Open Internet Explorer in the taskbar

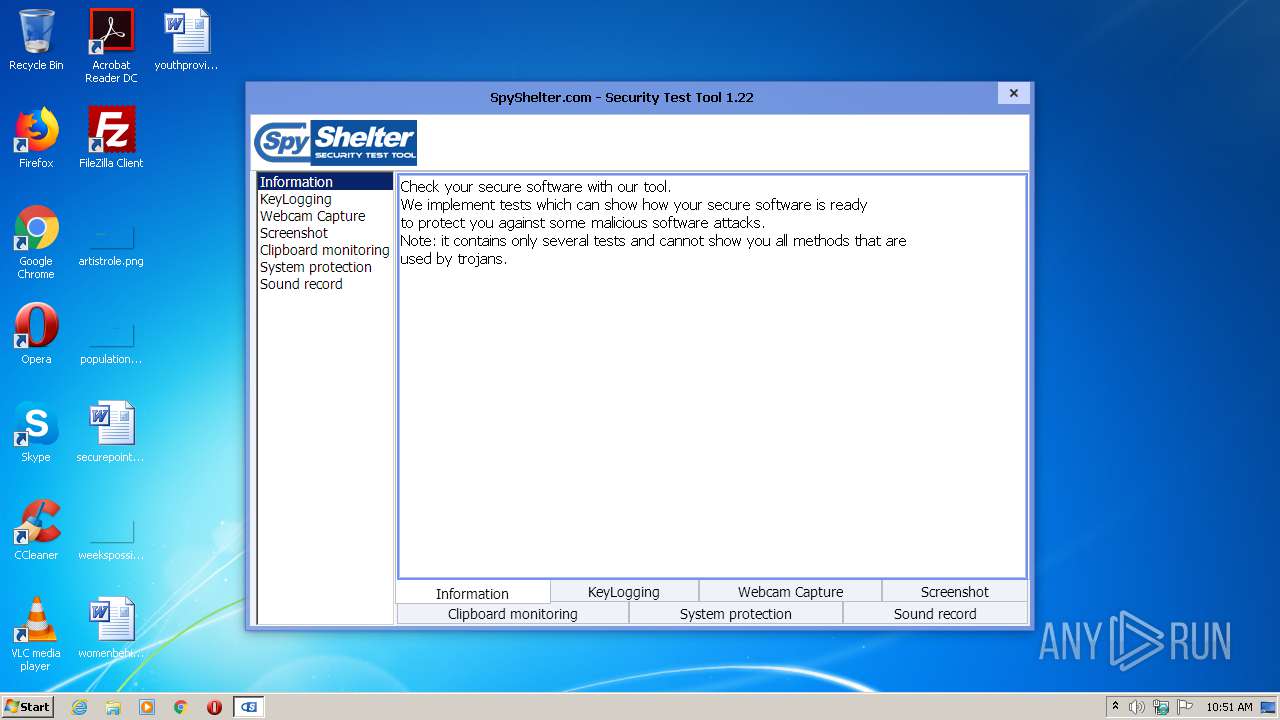tap(79, 707)
